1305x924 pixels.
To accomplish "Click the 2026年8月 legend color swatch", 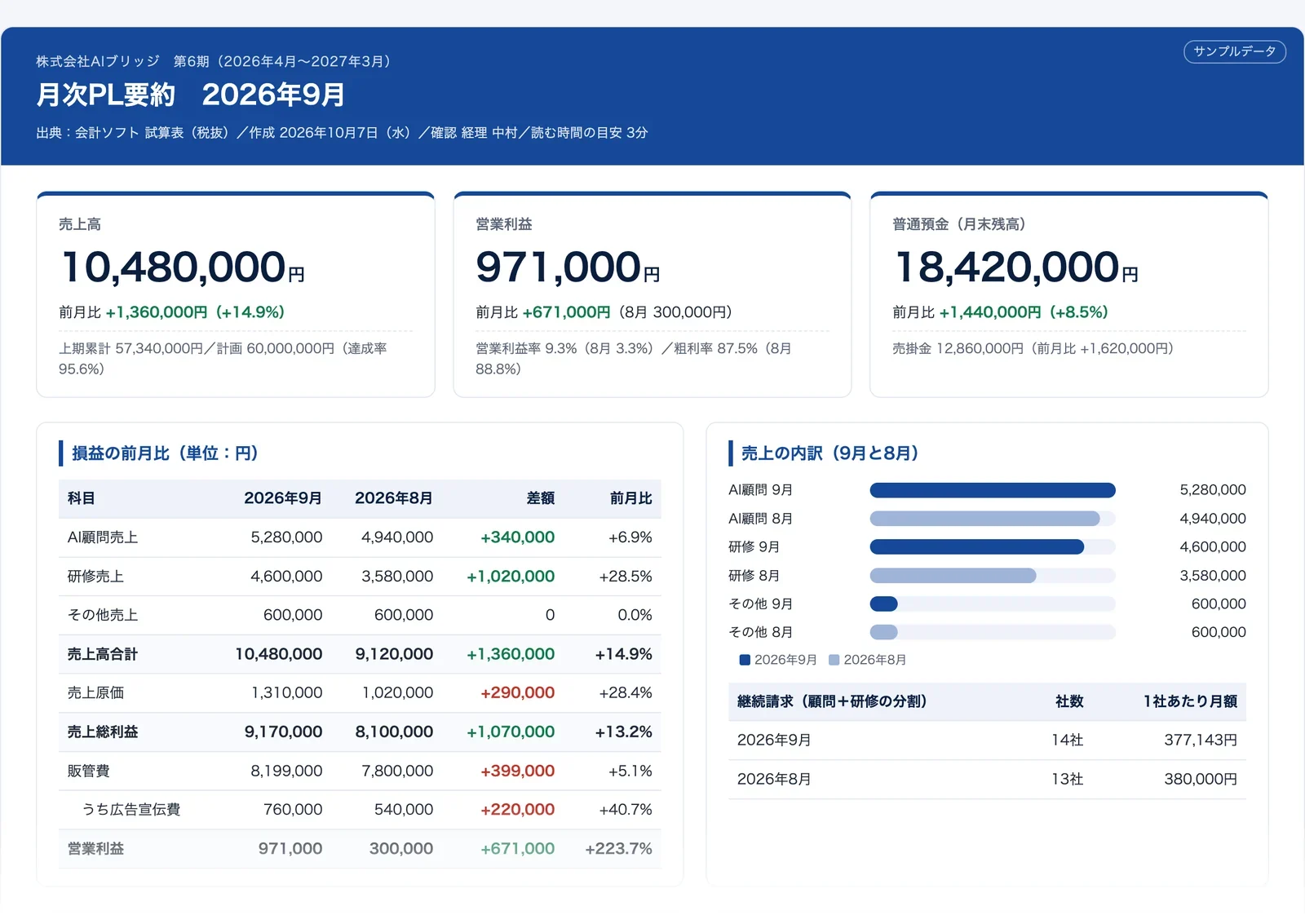I will point(834,660).
